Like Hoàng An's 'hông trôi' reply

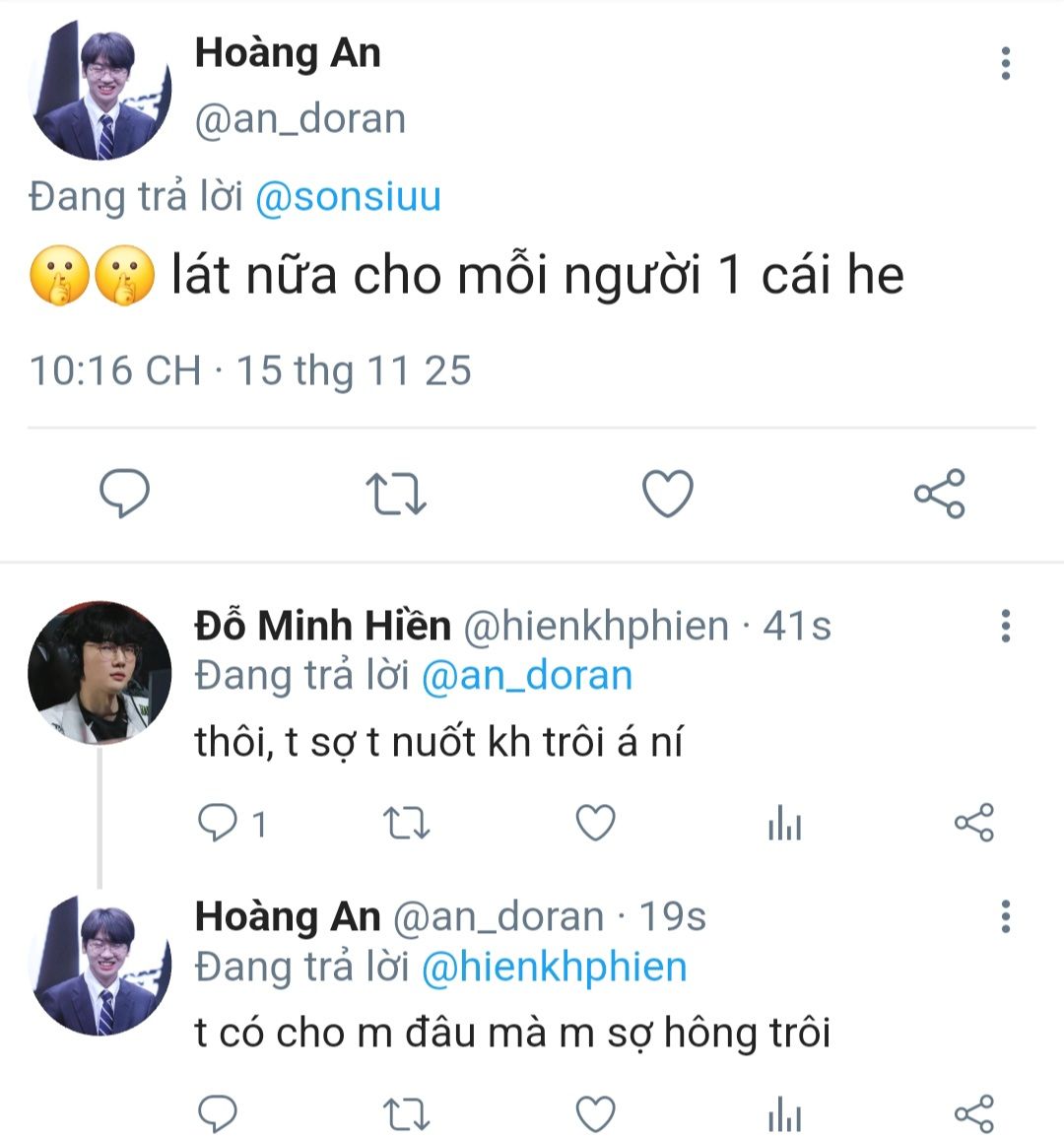click(595, 1114)
